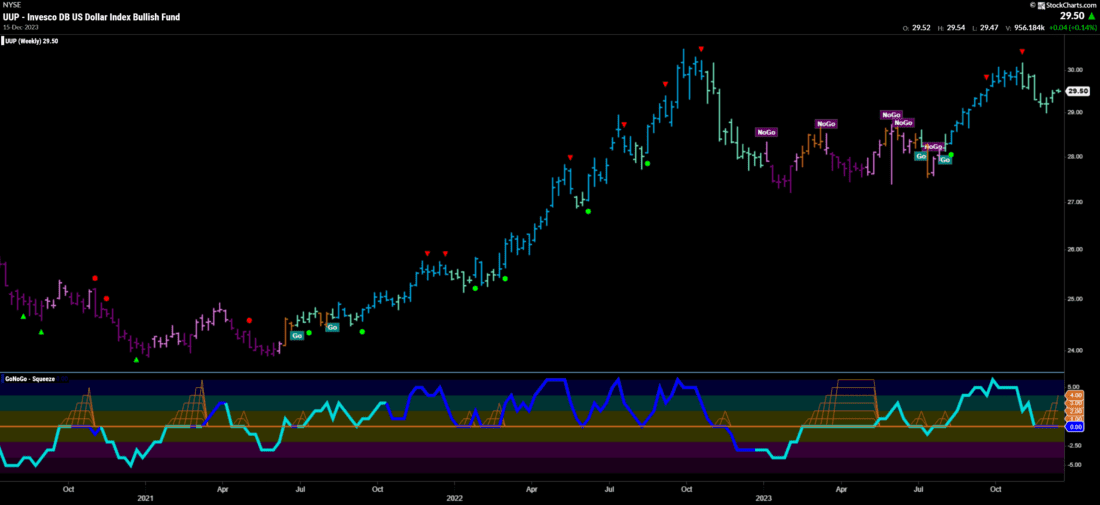Viewport: 1100px width, 505px height.
Task: Click the white legend swatch beside UUP (Weekly)
Action: [x=3, y=39]
